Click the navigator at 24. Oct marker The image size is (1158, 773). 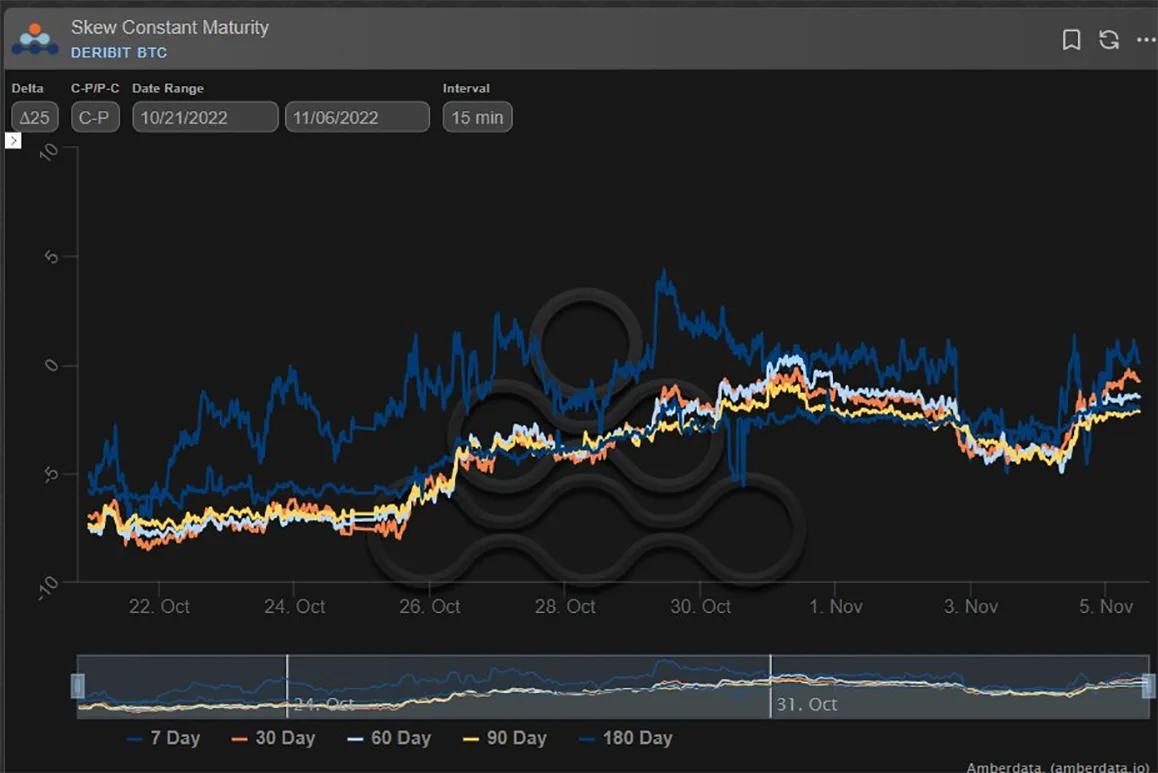(x=323, y=703)
